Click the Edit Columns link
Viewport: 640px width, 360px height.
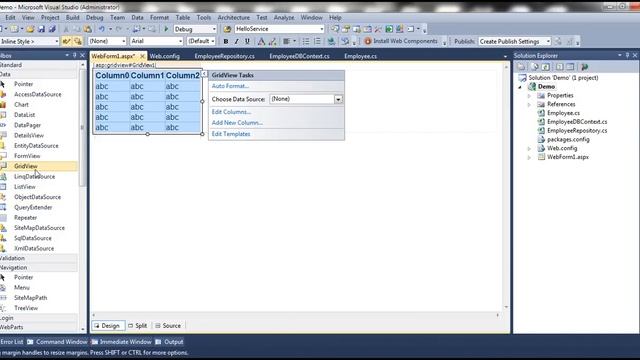point(231,112)
